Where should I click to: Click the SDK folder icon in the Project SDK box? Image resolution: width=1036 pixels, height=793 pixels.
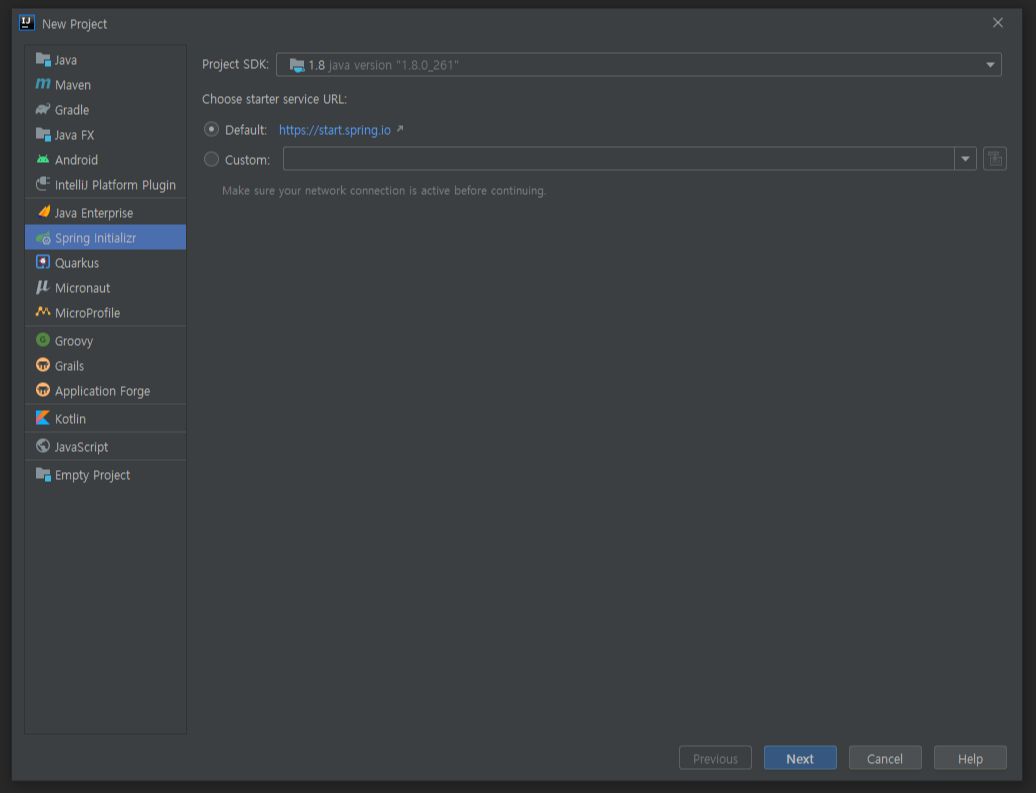click(x=297, y=65)
